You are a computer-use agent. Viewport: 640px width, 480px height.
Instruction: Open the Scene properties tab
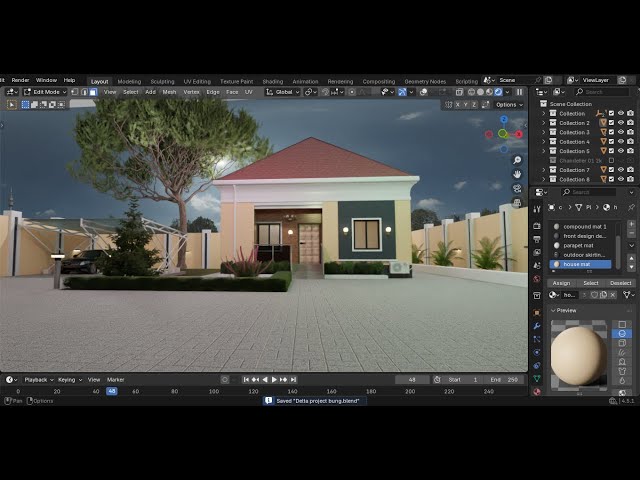tap(537, 266)
